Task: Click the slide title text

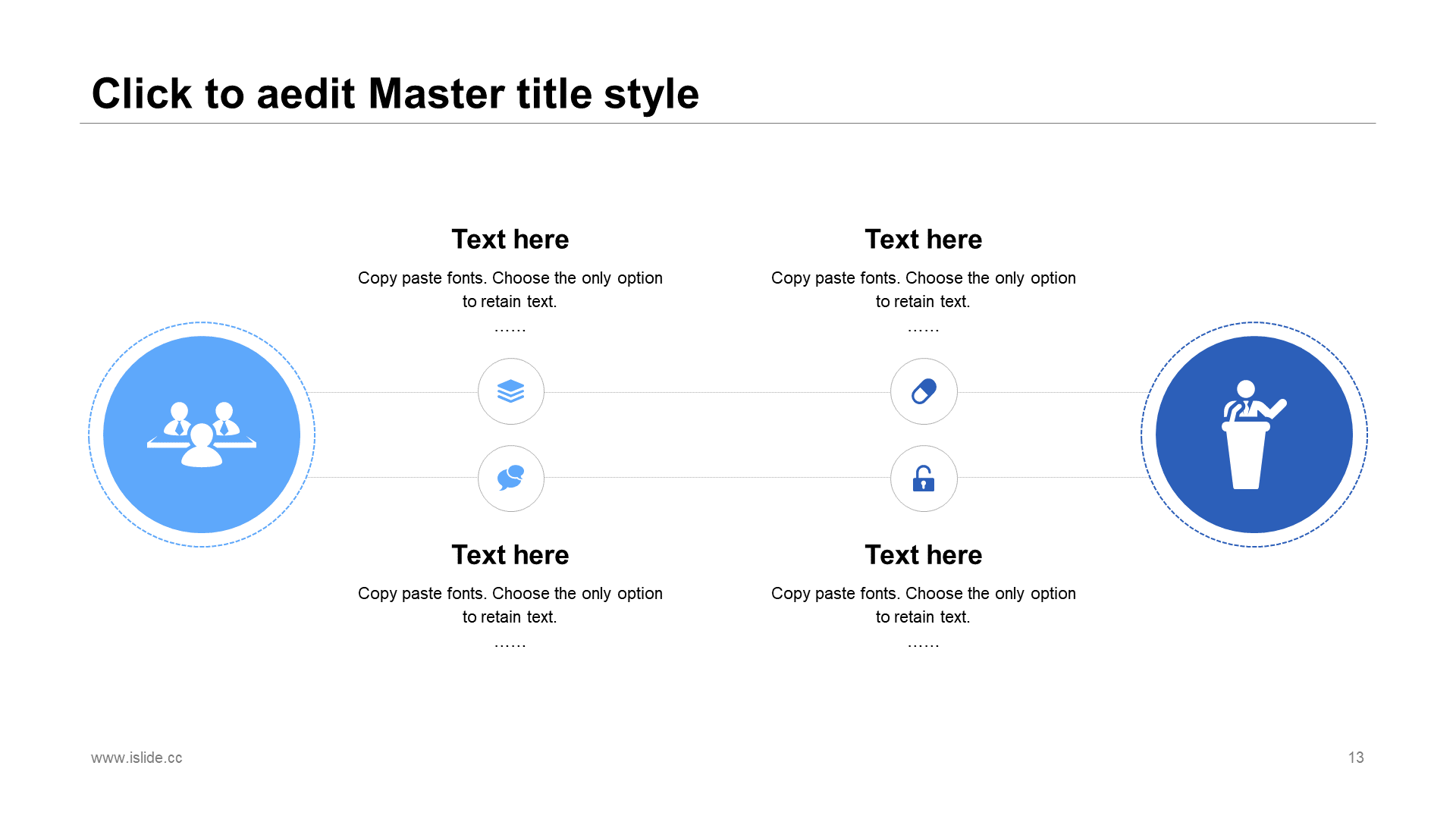Action: tap(395, 94)
